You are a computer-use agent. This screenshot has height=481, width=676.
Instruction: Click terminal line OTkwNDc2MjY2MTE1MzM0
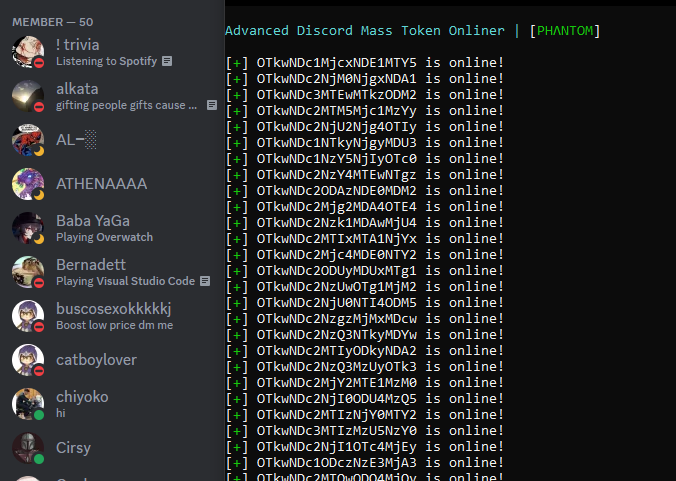(365, 382)
